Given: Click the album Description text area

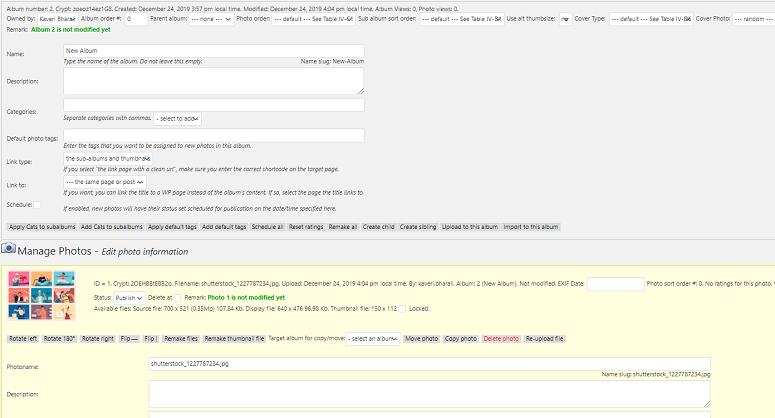Looking at the screenshot, I should (214, 81).
